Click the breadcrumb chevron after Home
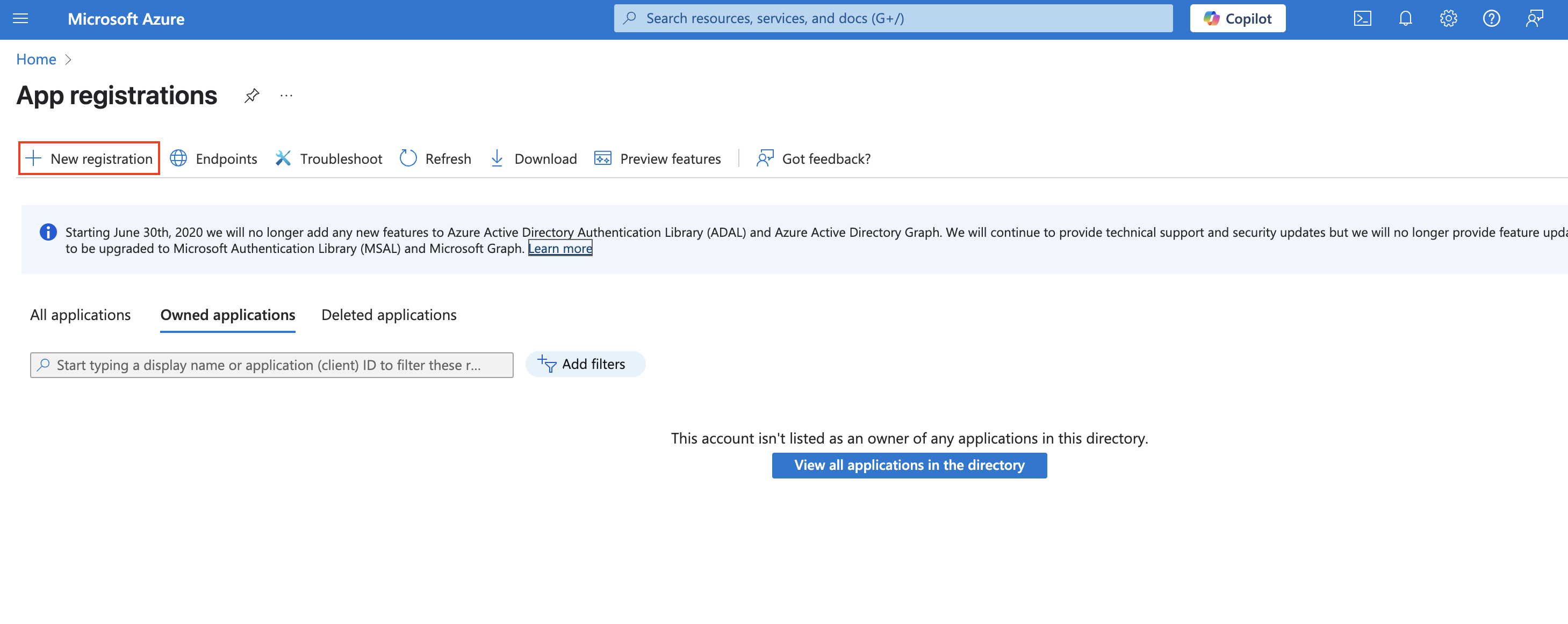 click(x=68, y=59)
